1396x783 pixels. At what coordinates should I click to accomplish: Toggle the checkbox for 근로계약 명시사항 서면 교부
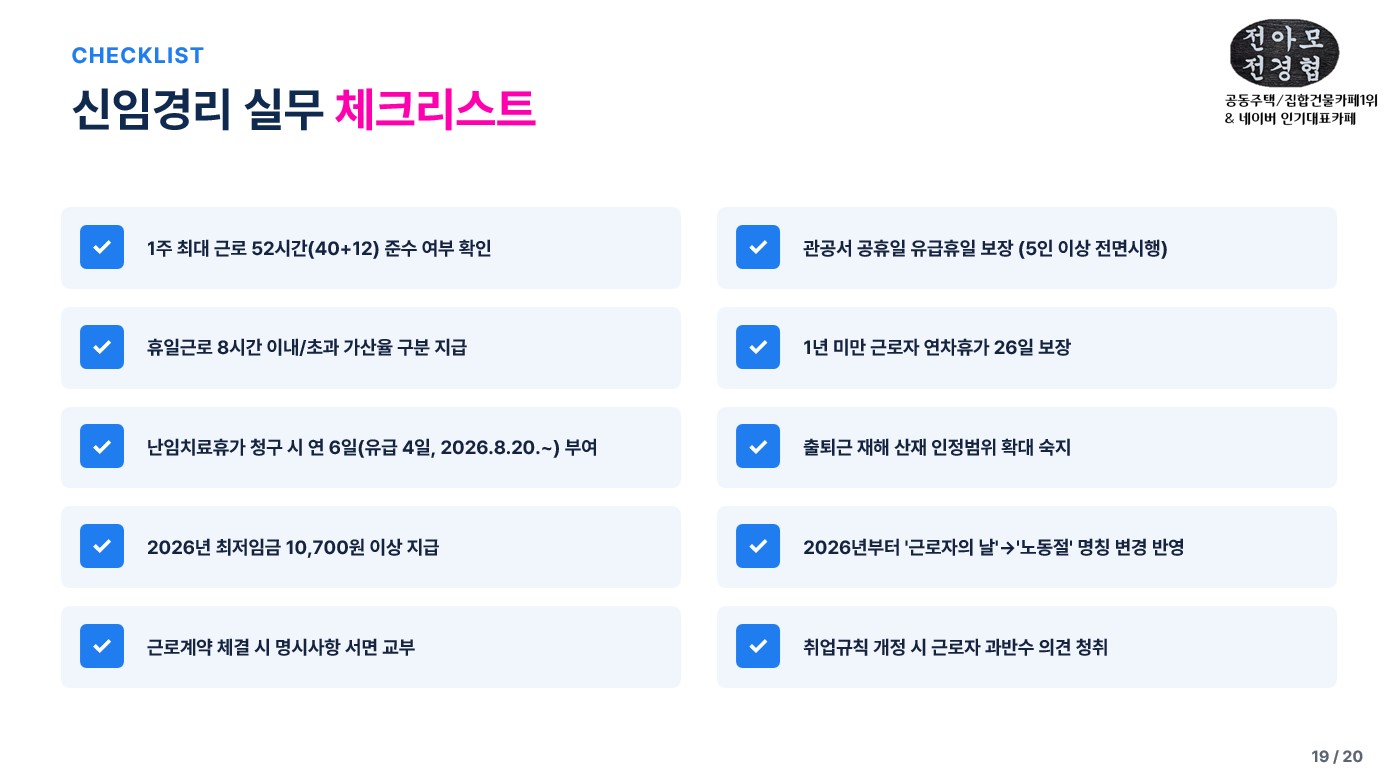tap(102, 646)
